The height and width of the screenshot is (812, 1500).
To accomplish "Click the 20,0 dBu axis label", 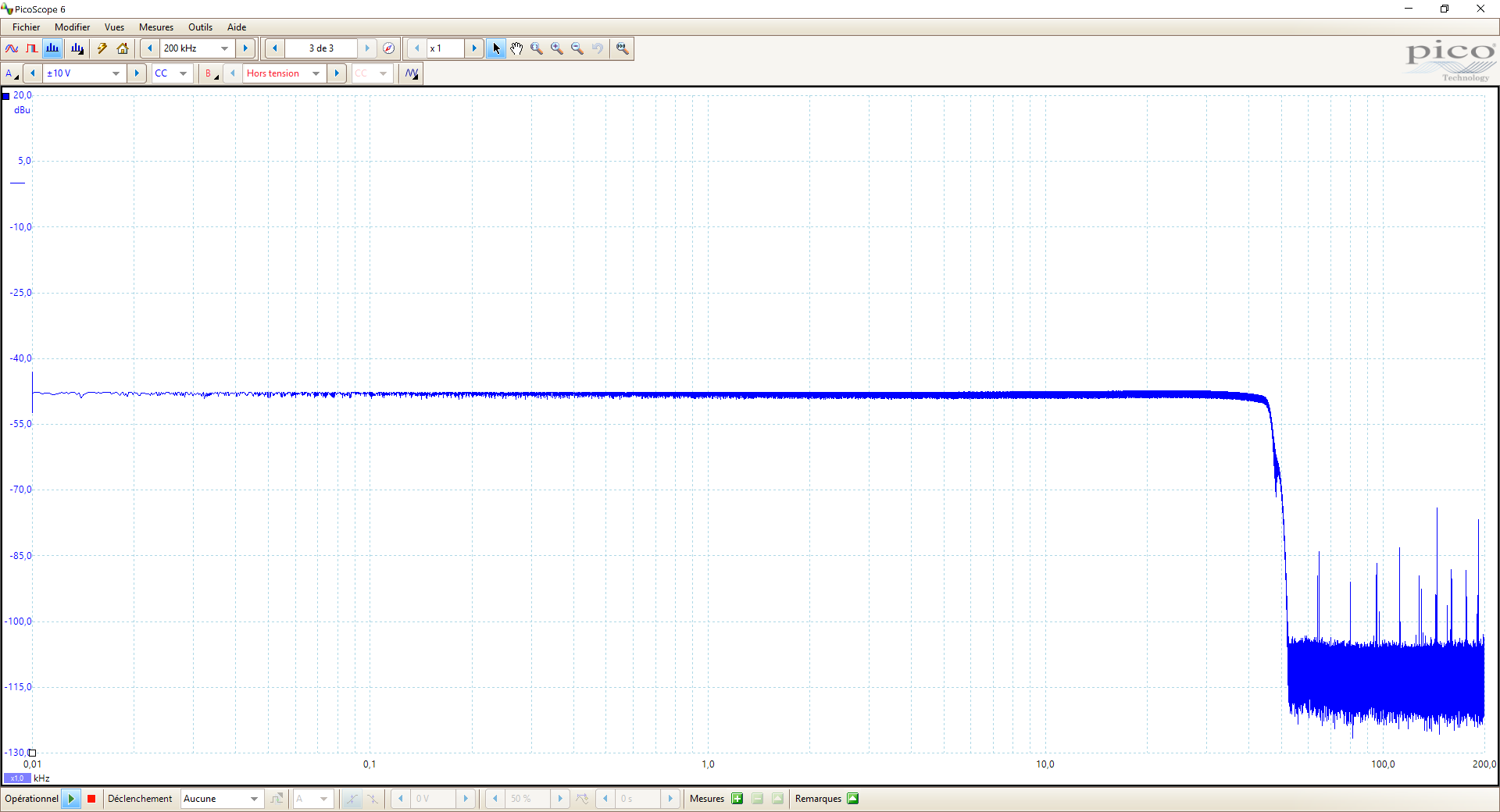I will point(23,95).
